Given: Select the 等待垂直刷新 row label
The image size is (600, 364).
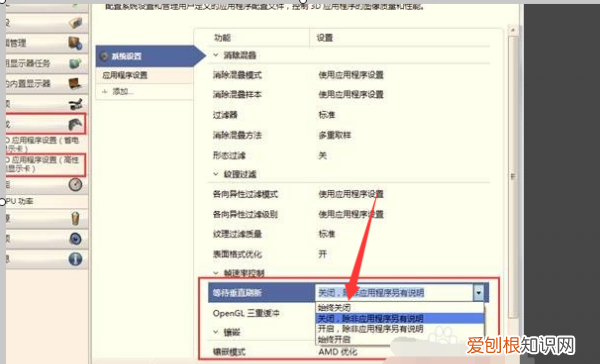Looking at the screenshot, I should 237,293.
